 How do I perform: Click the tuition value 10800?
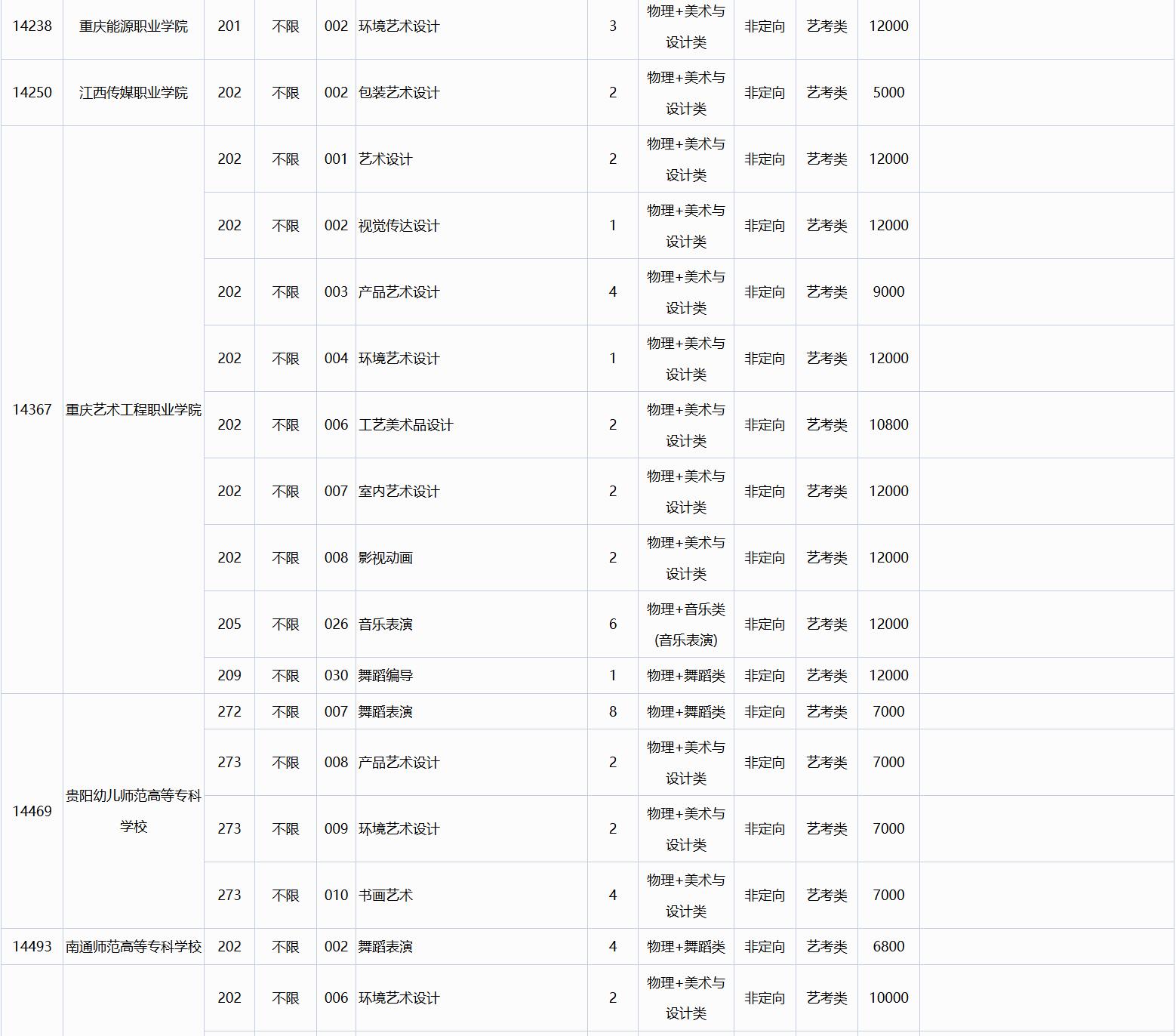pos(888,425)
